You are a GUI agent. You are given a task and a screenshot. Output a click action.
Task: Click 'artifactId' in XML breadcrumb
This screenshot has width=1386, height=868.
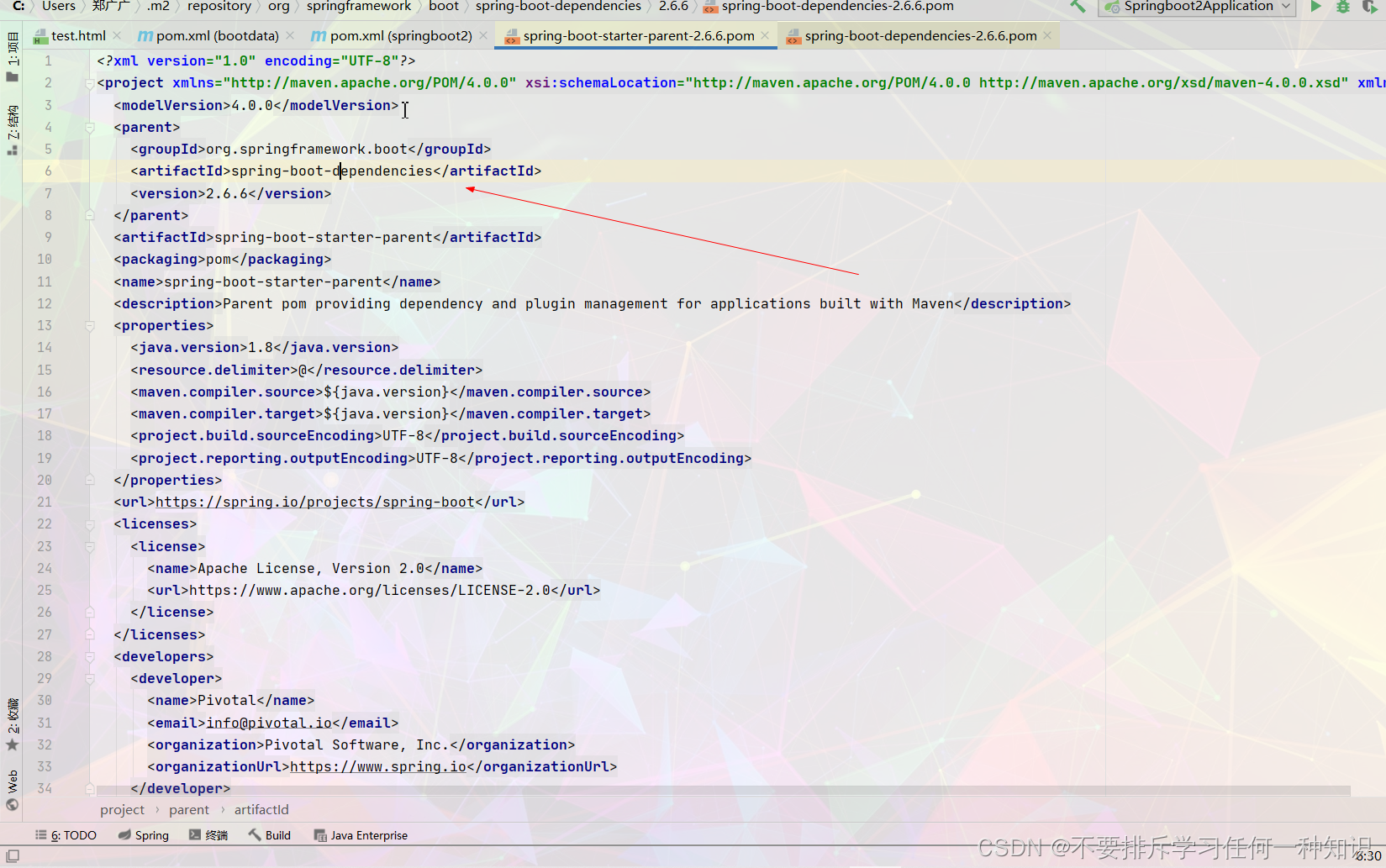click(261, 810)
